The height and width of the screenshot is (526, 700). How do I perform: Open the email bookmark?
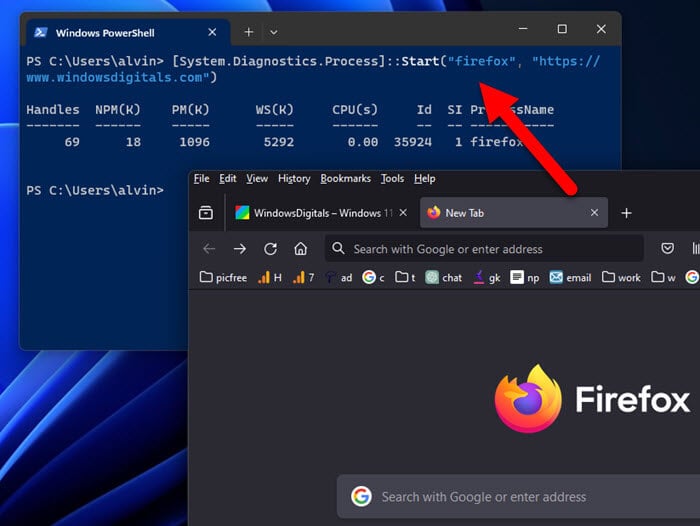coord(570,277)
